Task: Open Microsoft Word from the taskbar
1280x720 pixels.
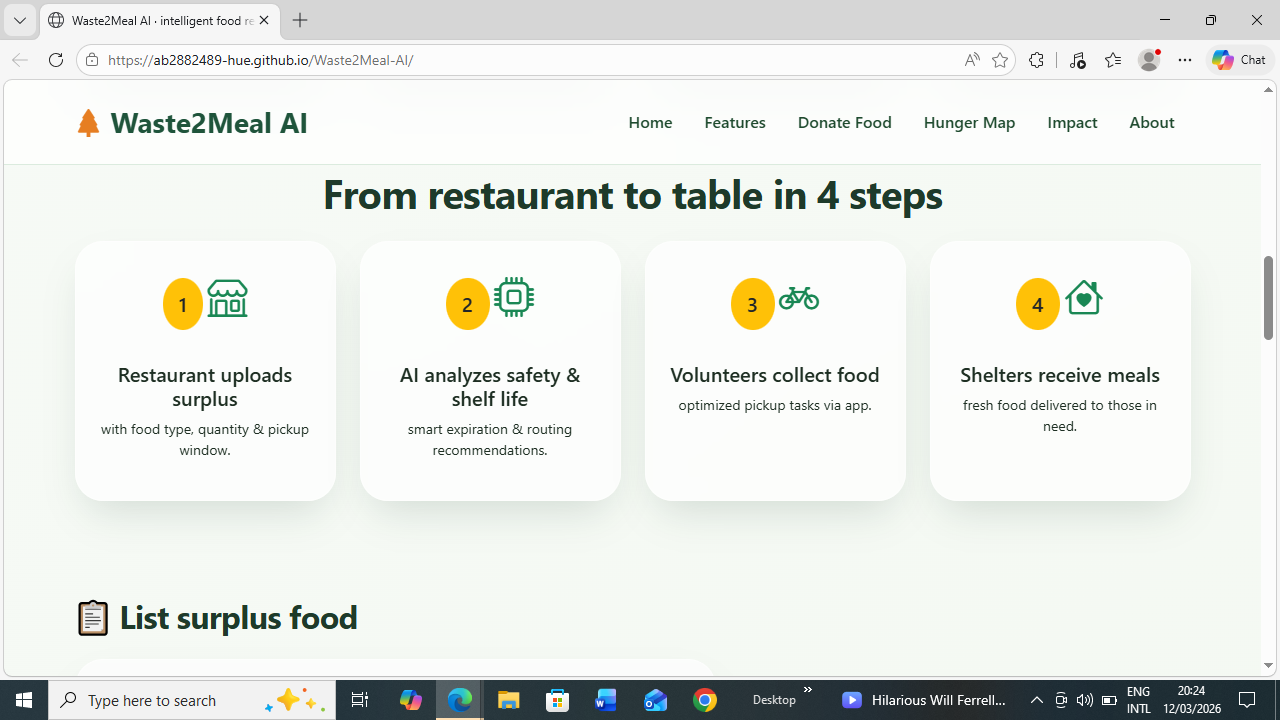Action: 606,700
